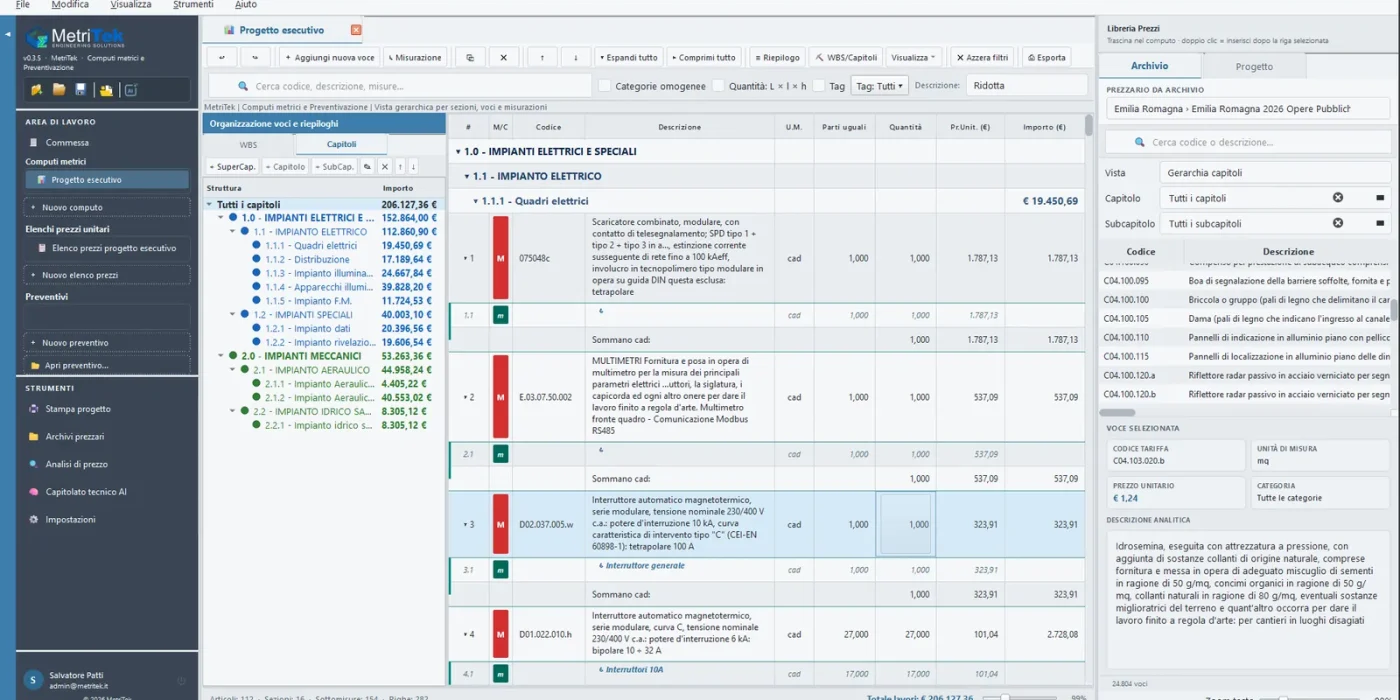Toggle the Quantità L × l × h checkbox
The width and height of the screenshot is (1400, 700).
click(x=718, y=86)
